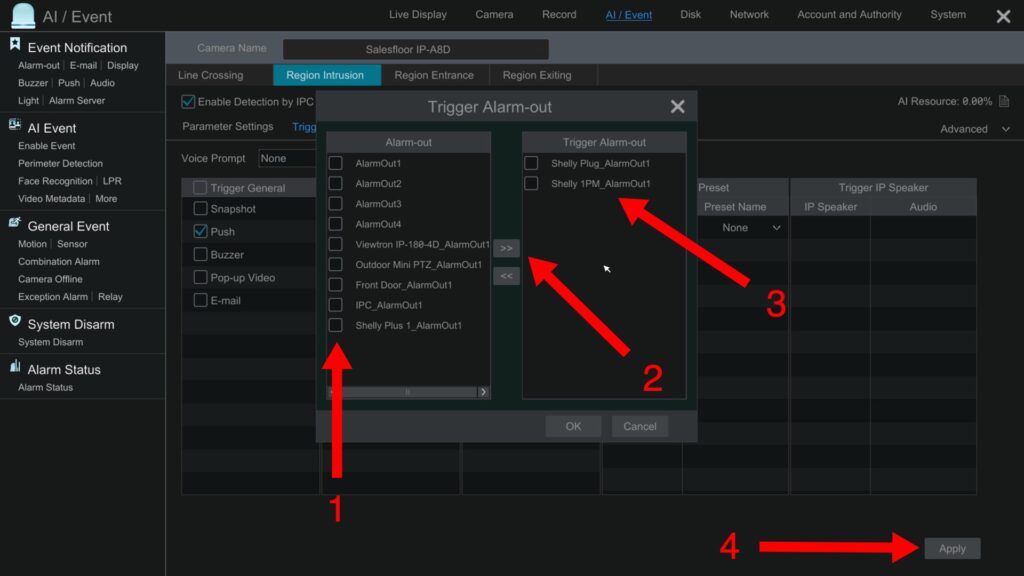
Task: Open the System menu
Action: pyautogui.click(x=948, y=14)
